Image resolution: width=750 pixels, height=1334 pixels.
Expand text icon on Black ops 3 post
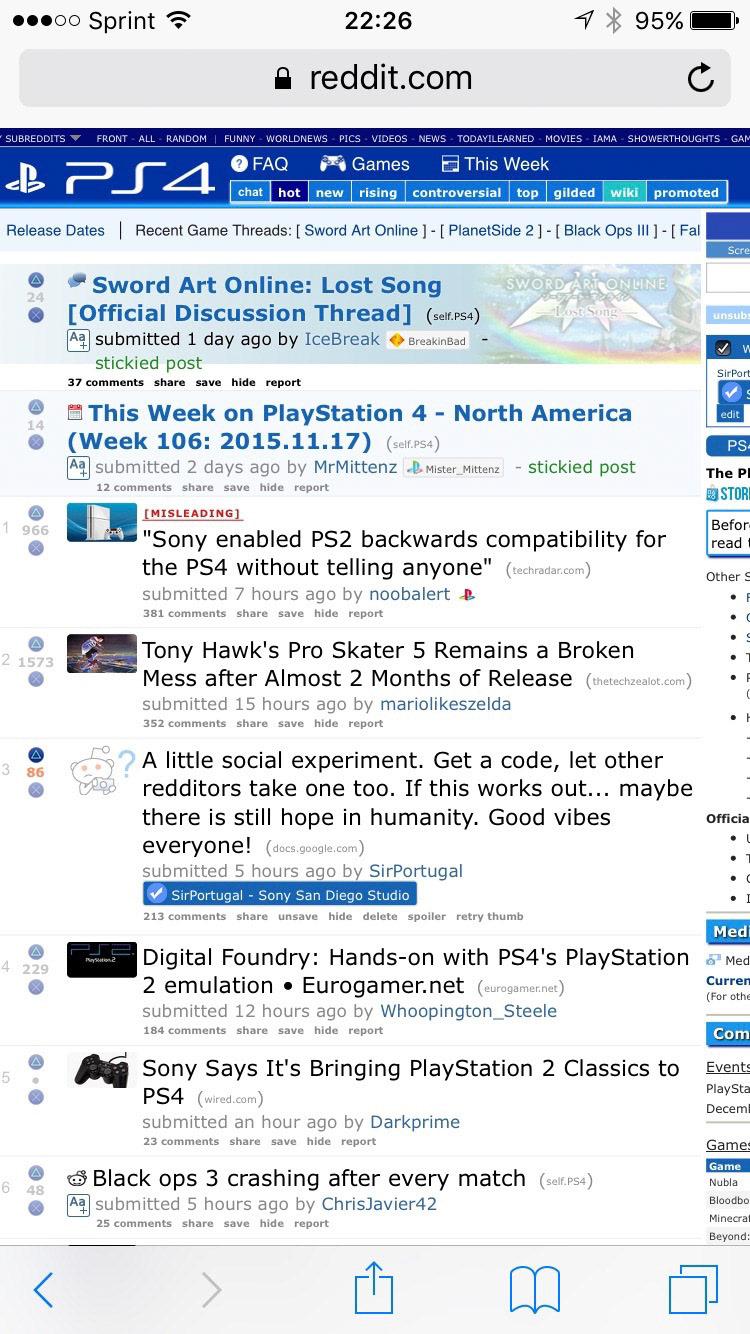(78, 1205)
